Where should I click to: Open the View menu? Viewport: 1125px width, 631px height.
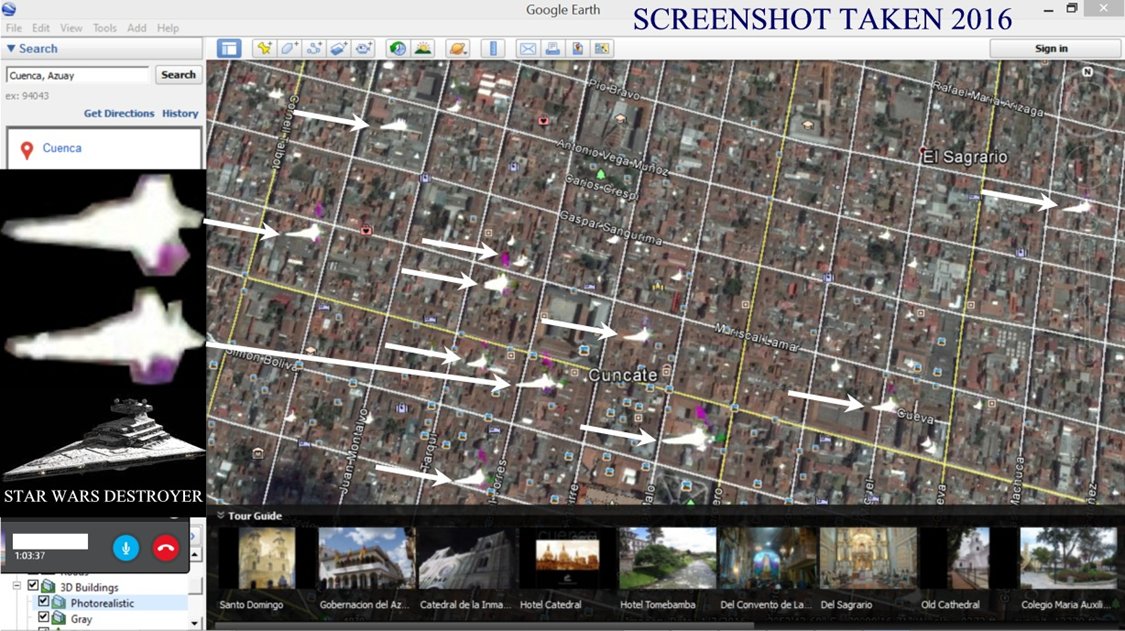pos(71,28)
